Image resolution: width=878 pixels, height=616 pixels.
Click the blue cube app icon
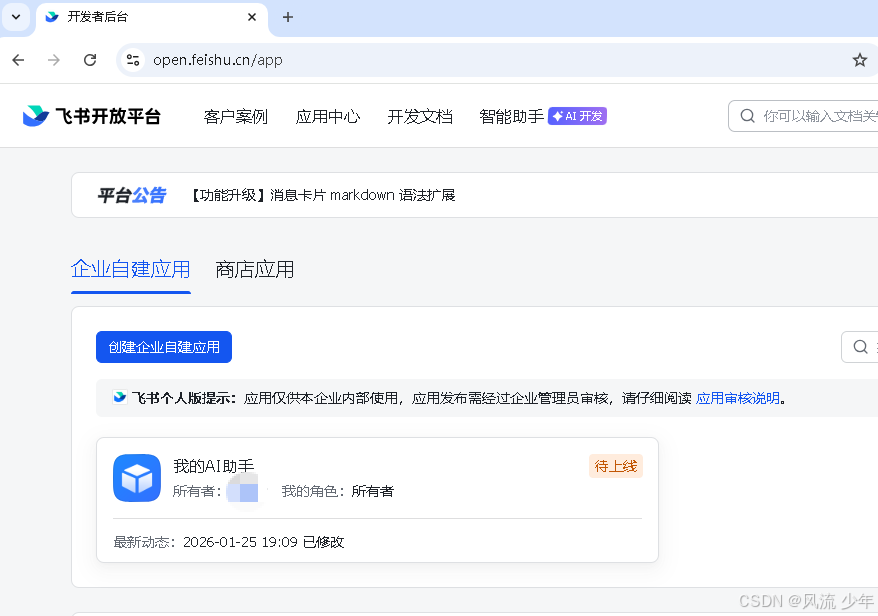pyautogui.click(x=137, y=478)
